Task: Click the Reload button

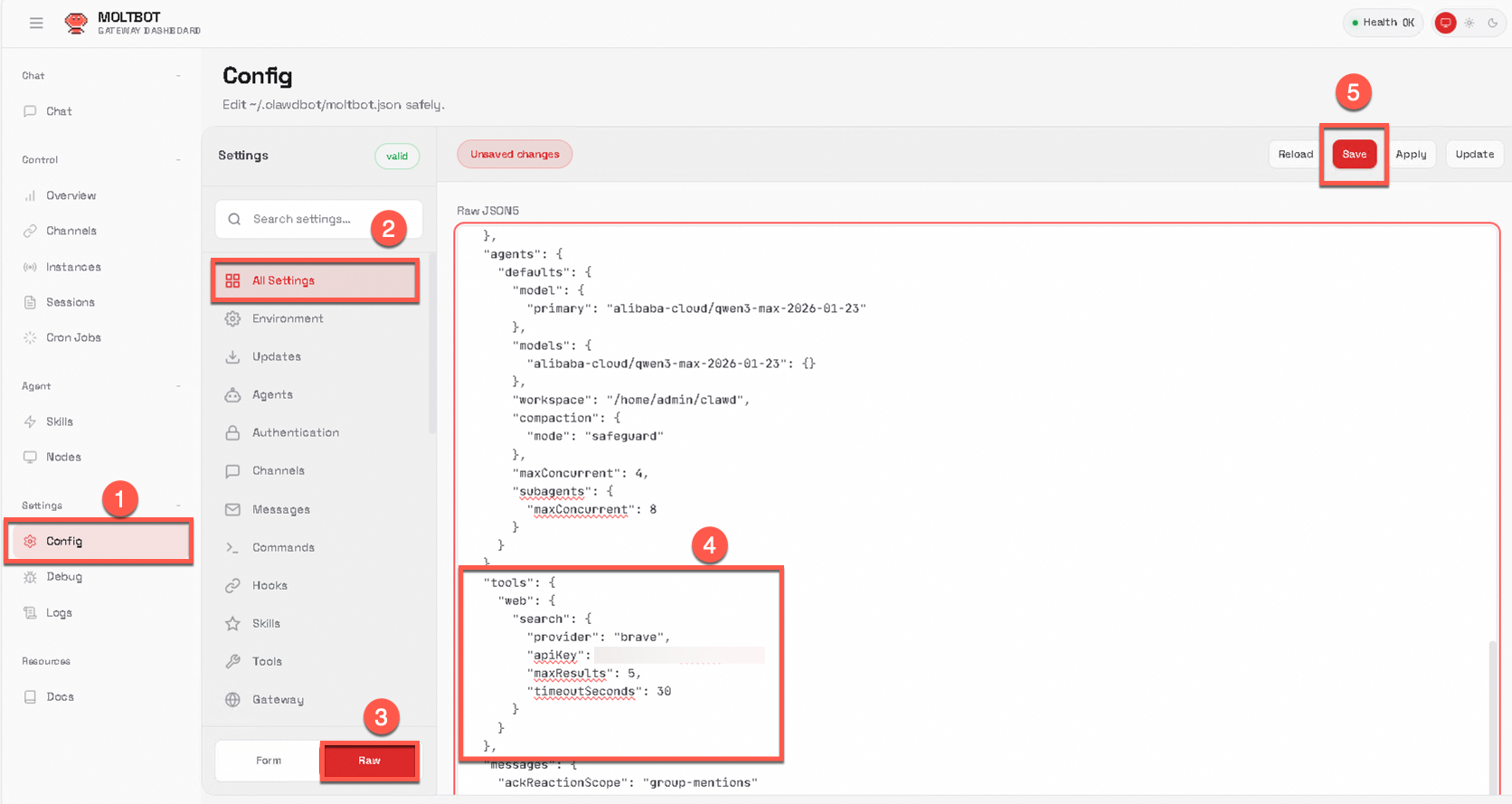Action: point(1295,155)
